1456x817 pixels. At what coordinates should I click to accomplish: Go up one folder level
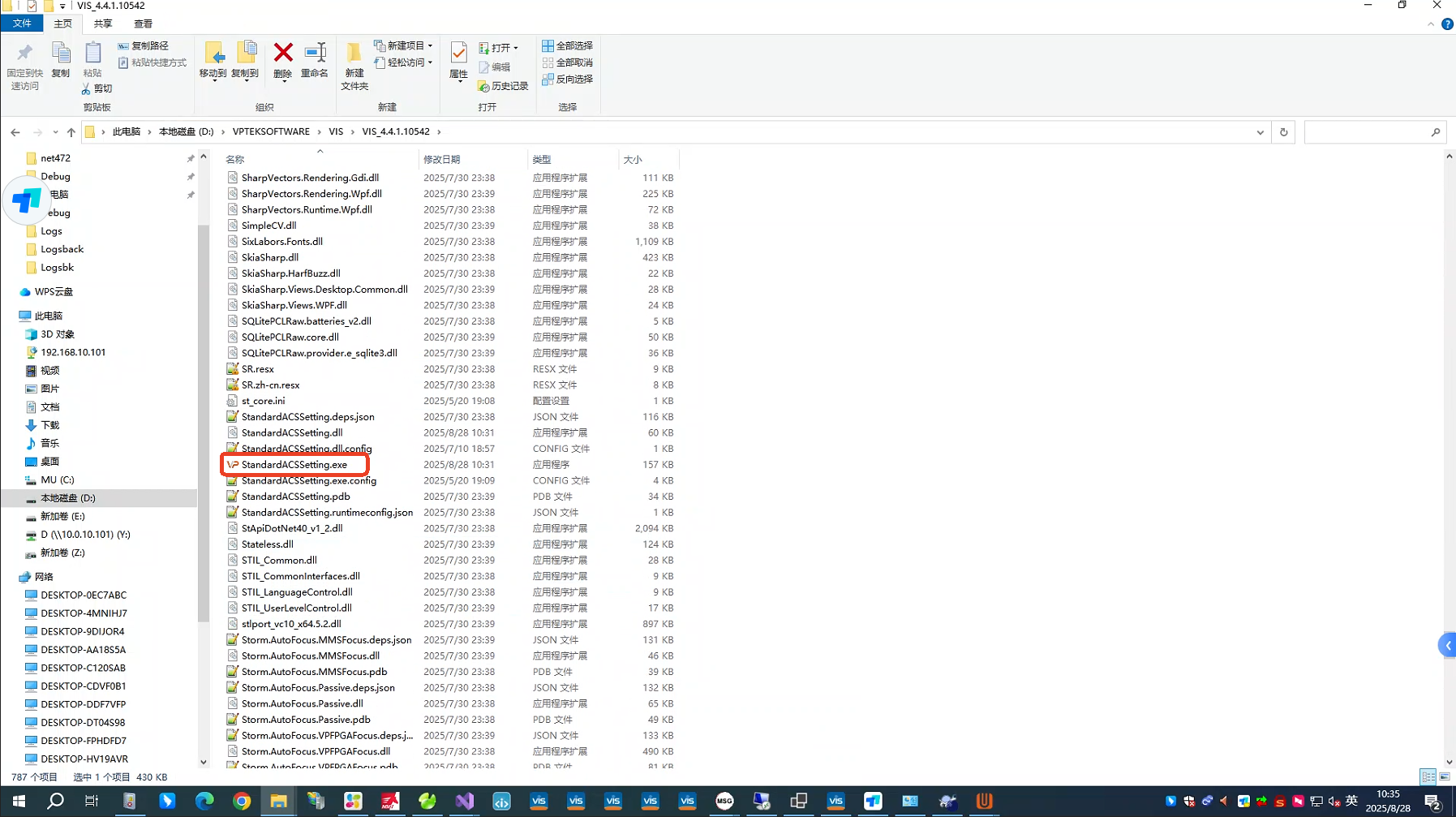[71, 132]
